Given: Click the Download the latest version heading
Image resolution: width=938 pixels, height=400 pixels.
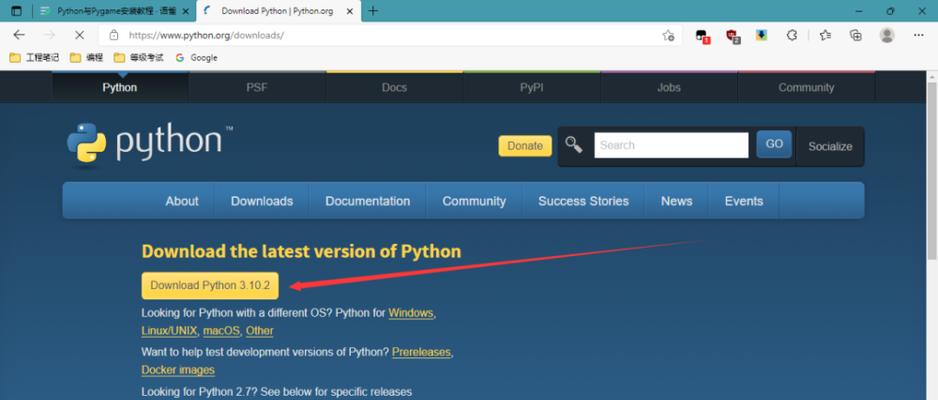Looking at the screenshot, I should tap(302, 251).
